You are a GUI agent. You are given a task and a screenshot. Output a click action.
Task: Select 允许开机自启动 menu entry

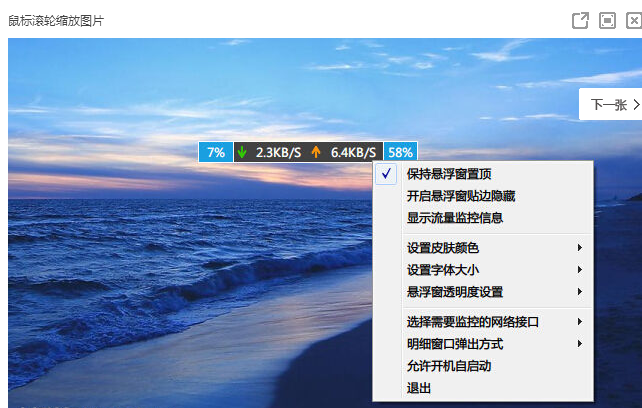[483, 366]
